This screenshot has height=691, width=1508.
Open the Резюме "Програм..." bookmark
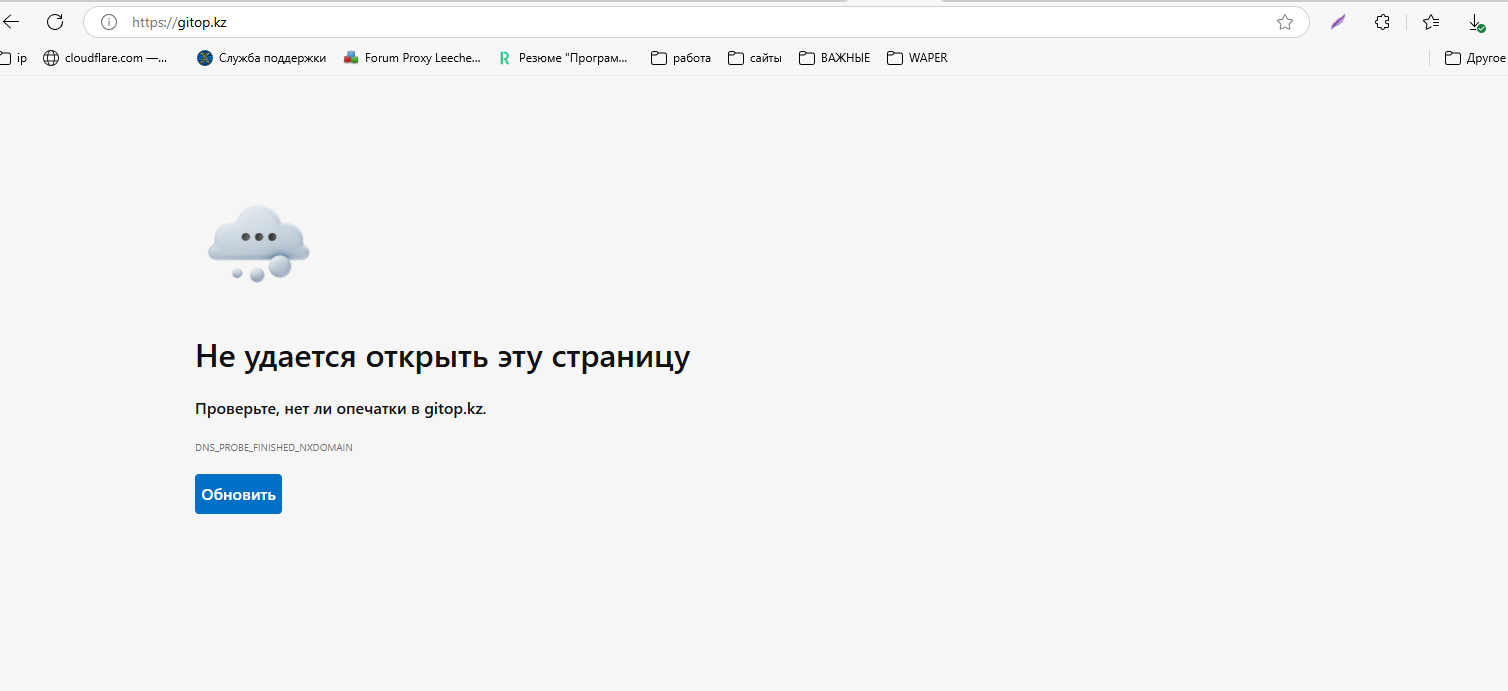(564, 58)
